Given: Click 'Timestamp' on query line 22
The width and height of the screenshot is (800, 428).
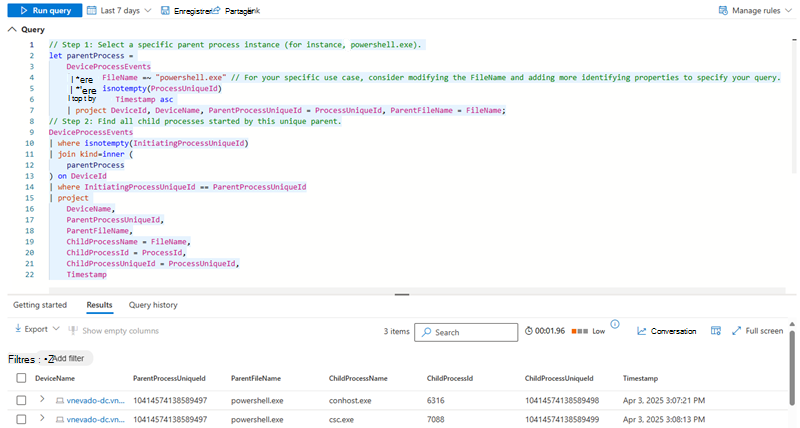Looking at the screenshot, I should click(x=86, y=274).
